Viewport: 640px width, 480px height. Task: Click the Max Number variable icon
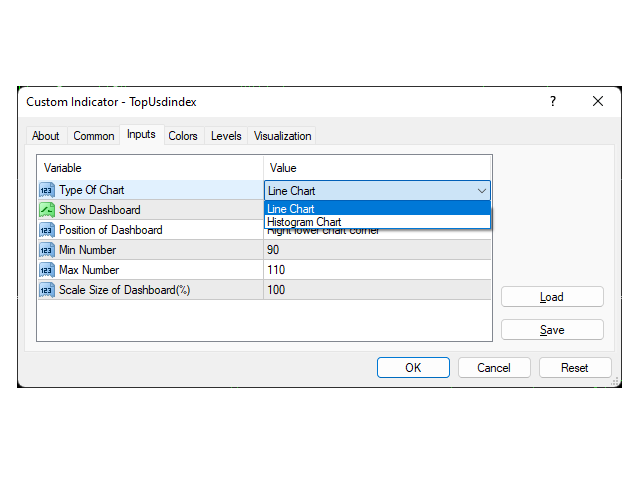click(x=47, y=270)
